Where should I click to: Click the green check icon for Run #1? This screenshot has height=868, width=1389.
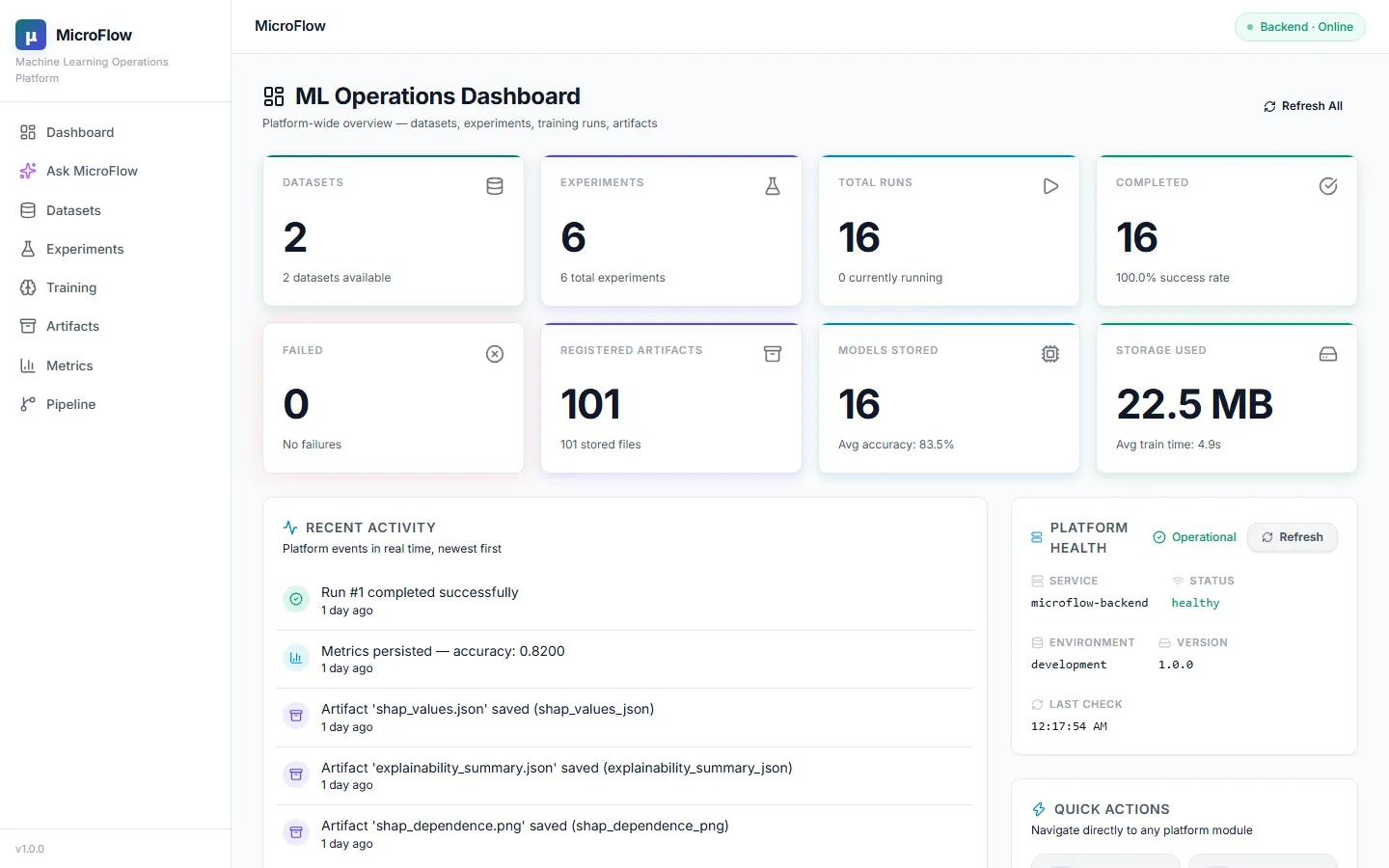coord(296,599)
